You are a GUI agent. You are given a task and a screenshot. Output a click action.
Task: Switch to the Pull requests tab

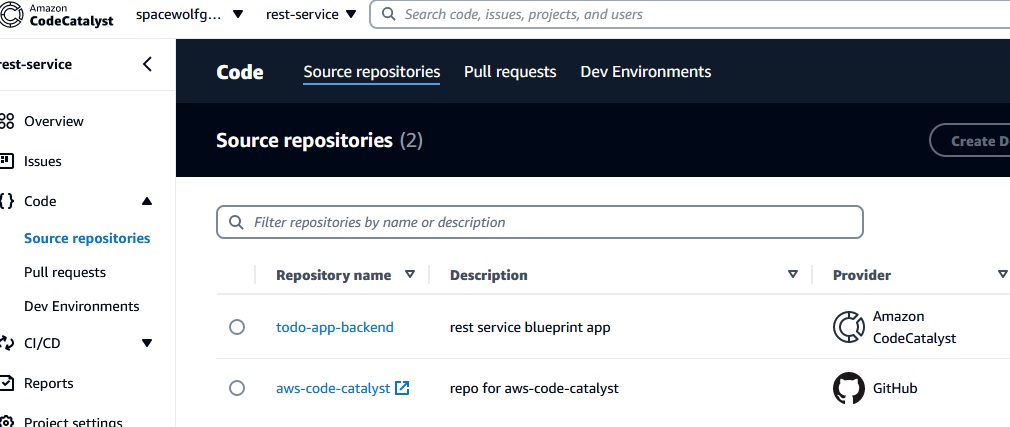click(x=510, y=71)
